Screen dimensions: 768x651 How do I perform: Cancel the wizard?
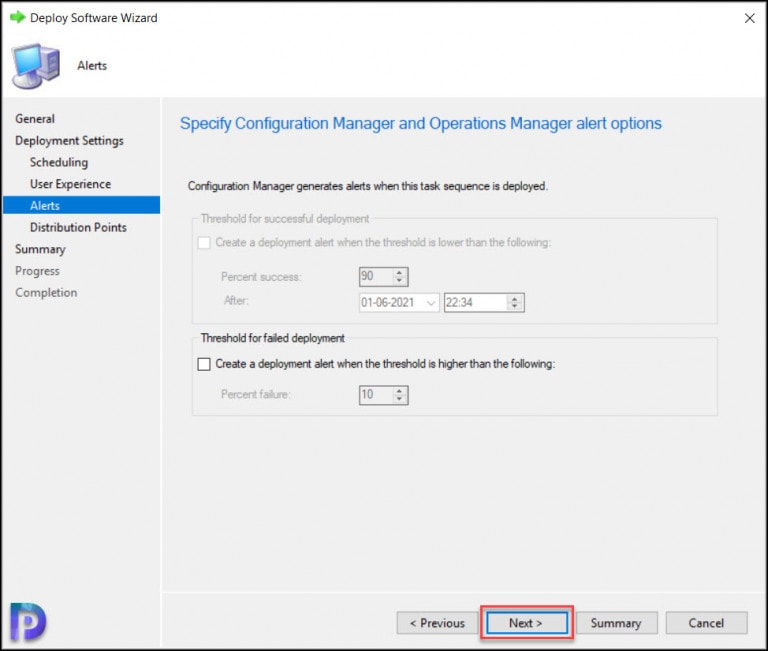click(x=706, y=623)
